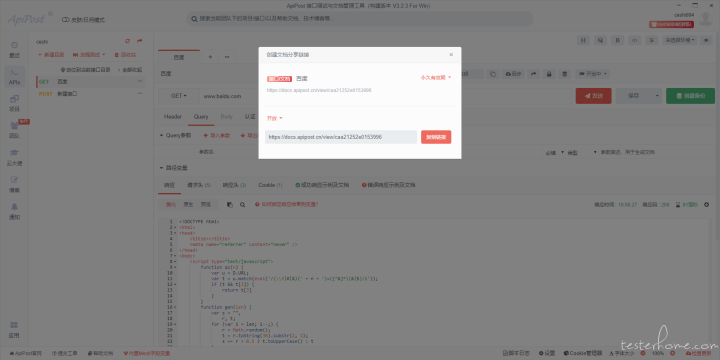Switch to the Header tab
The image size is (720, 360).
coord(173,117)
